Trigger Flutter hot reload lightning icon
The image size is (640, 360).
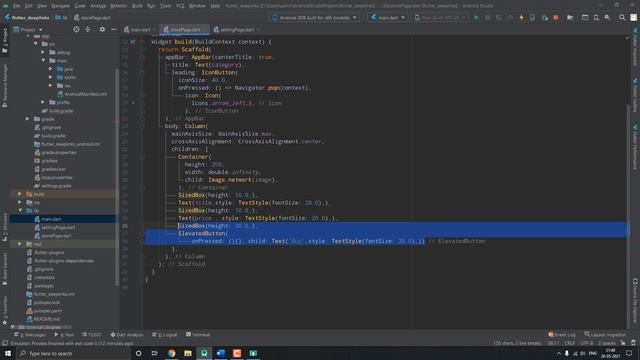(x=521, y=18)
